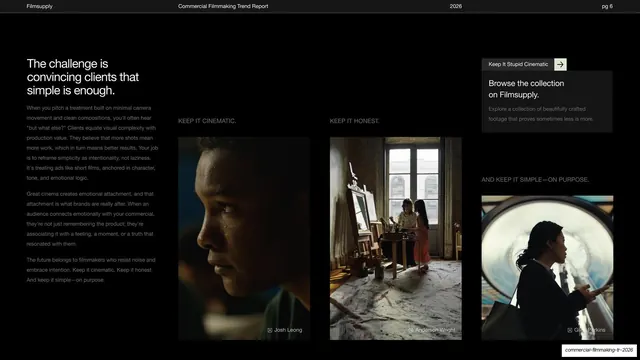The image size is (640, 360).
Task: Click the credit icon on the woman silhouette photo
Action: tap(570, 330)
